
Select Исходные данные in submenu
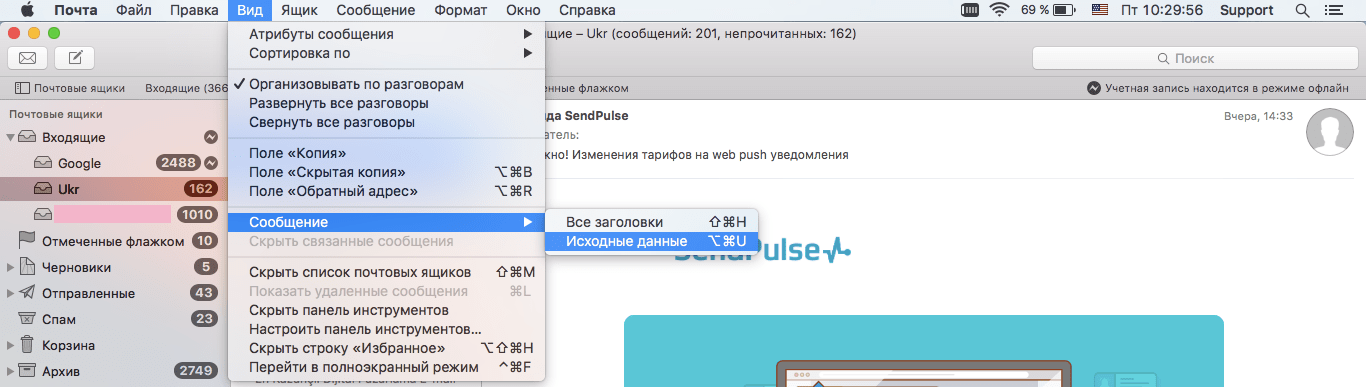(652, 241)
